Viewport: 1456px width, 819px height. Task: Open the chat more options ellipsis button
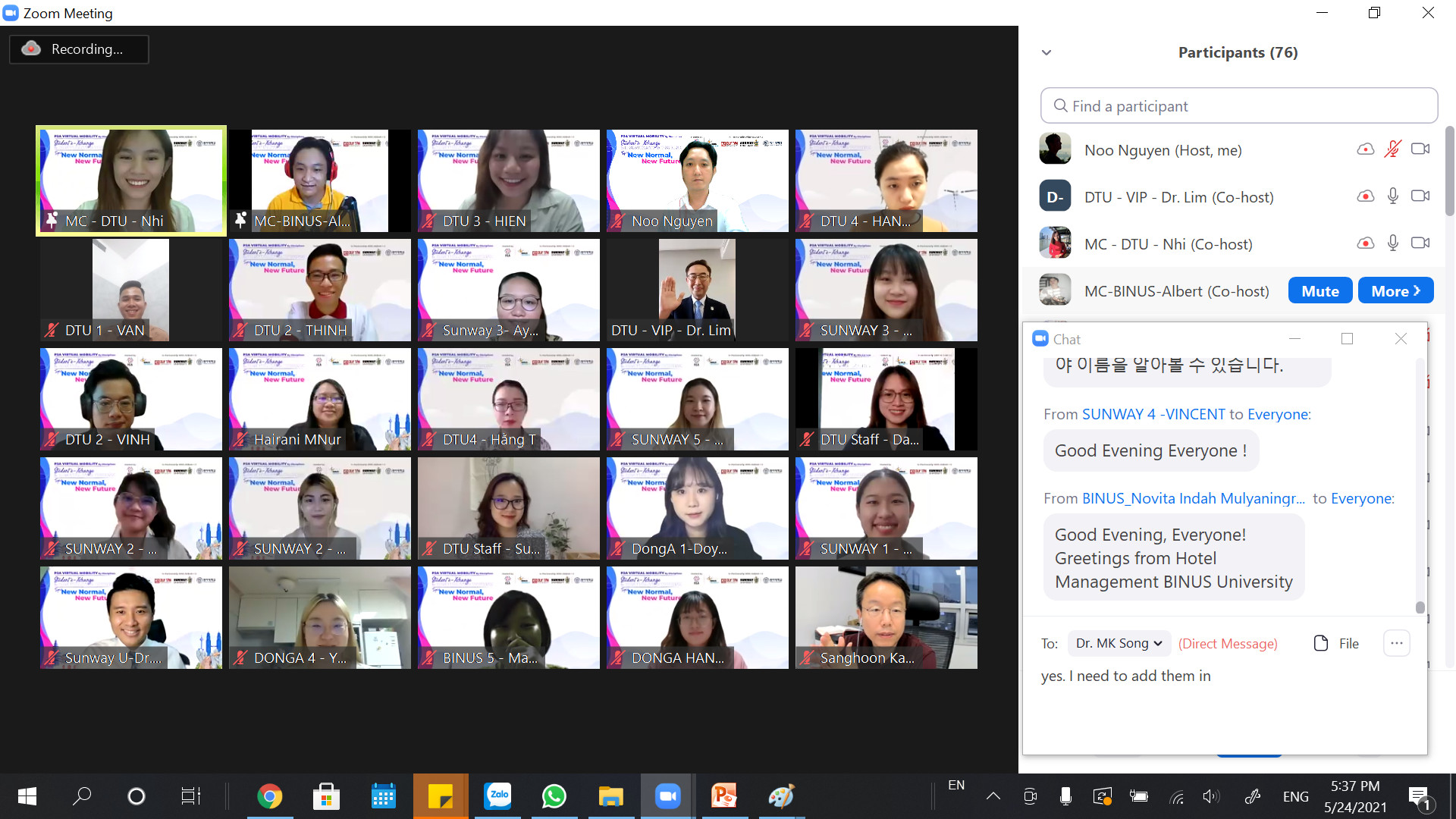point(1396,643)
